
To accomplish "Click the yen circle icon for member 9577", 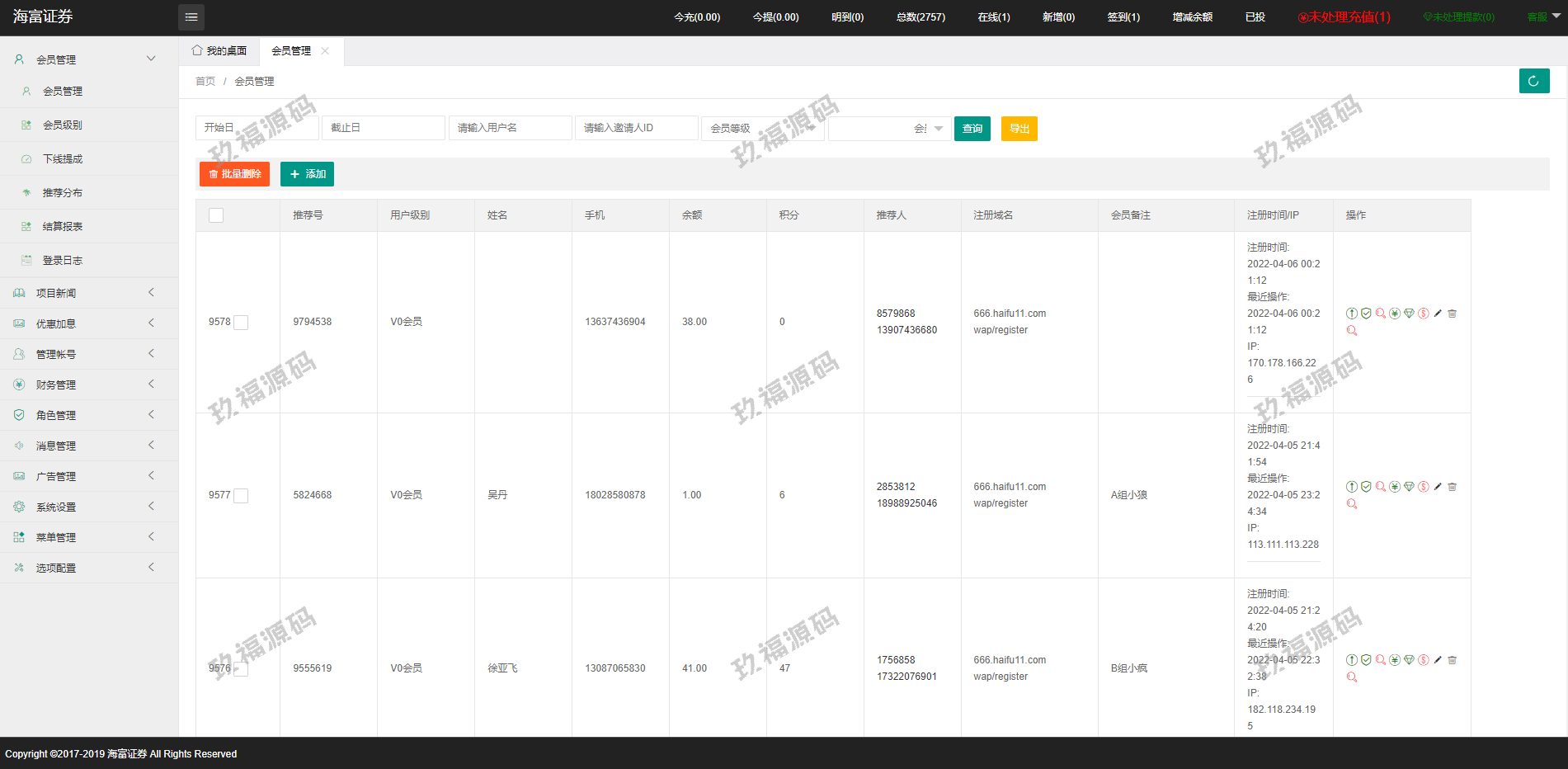I will 1395,487.
